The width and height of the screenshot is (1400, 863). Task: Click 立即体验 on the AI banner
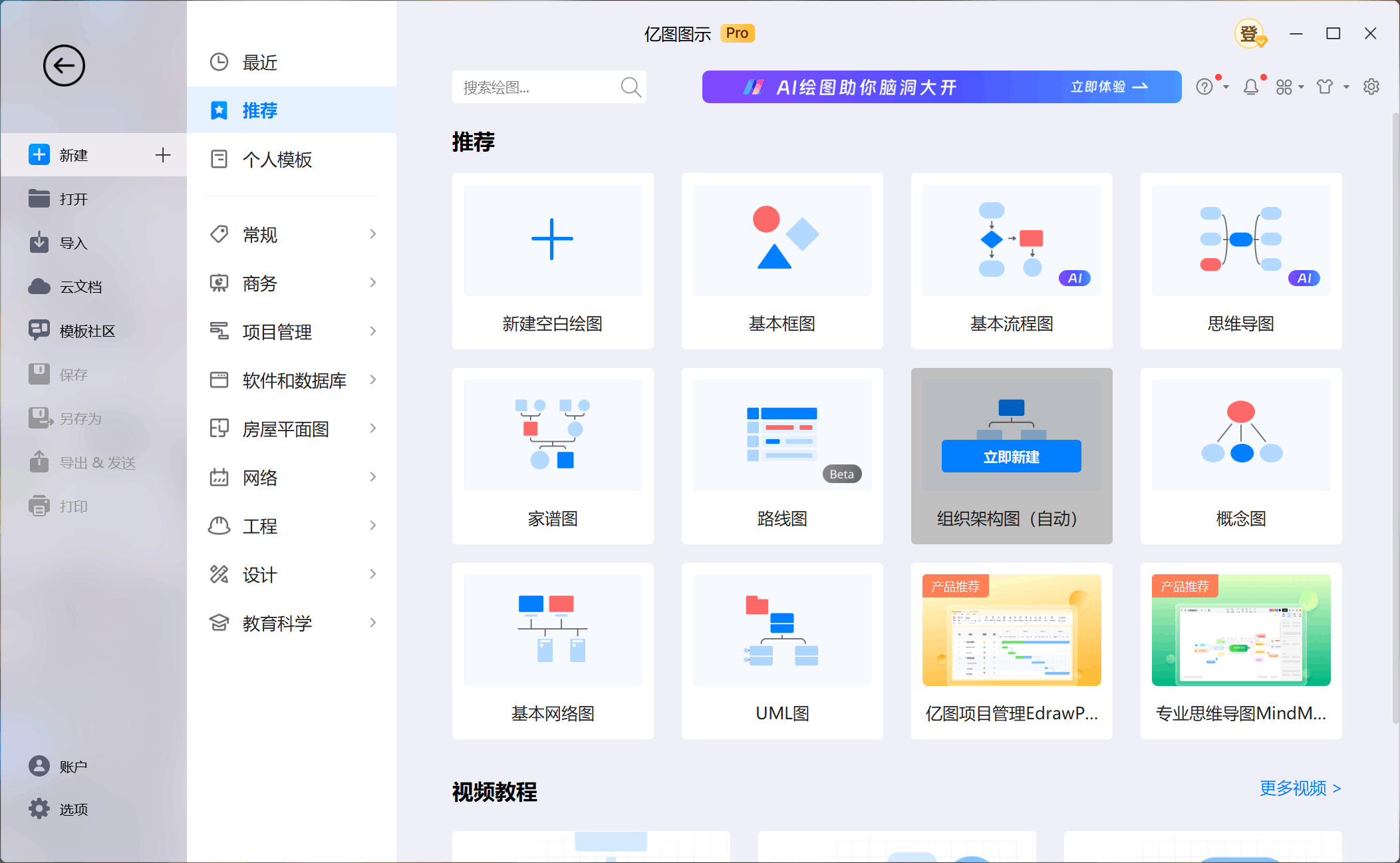coord(1109,87)
